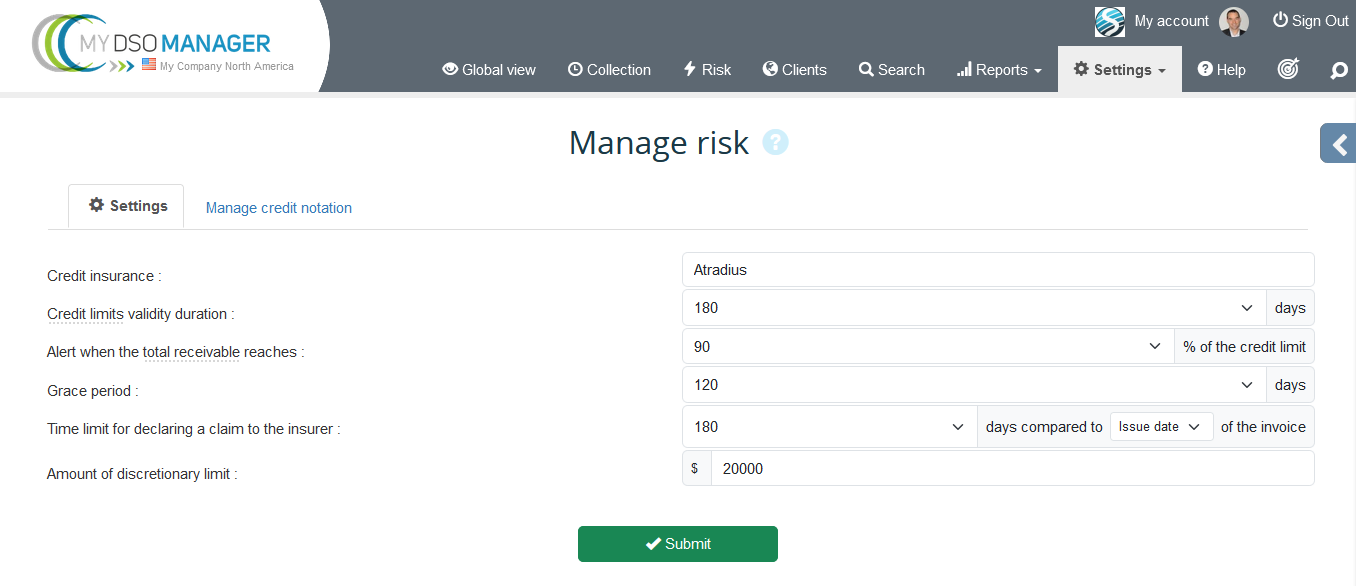Image resolution: width=1356 pixels, height=586 pixels.
Task: Click the Submit button
Action: pos(678,544)
